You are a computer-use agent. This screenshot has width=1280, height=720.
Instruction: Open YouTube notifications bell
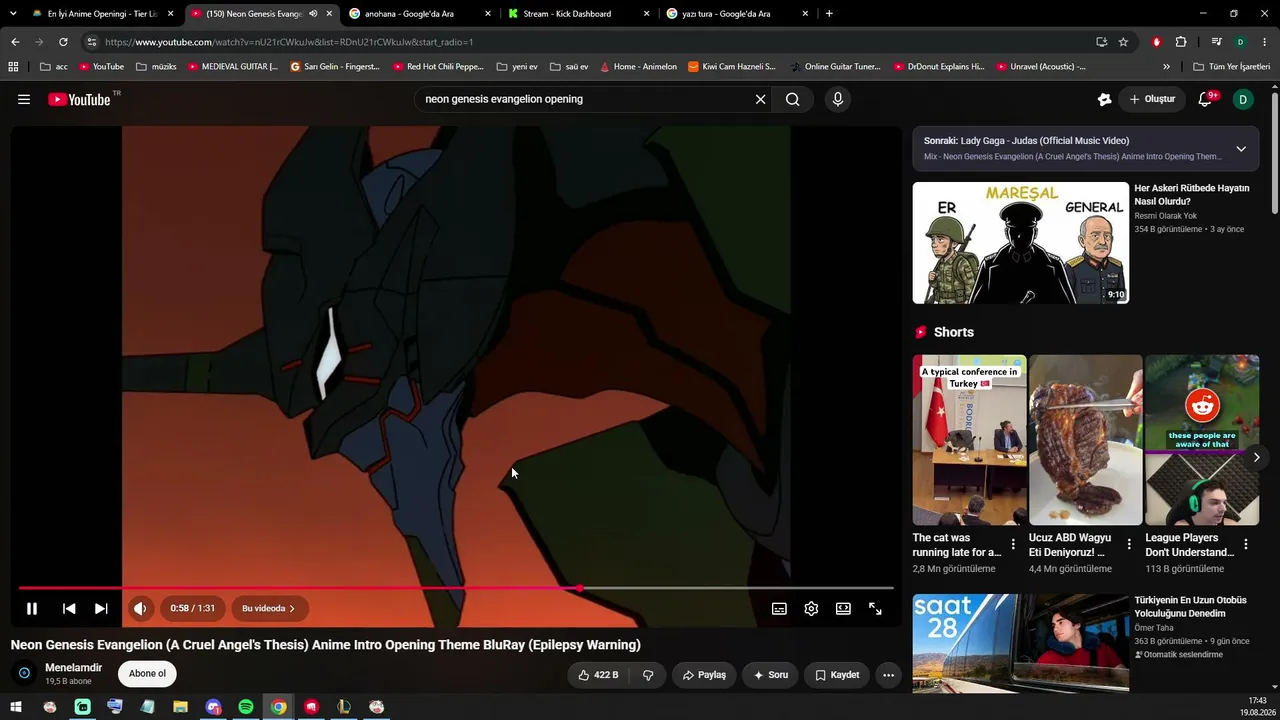(x=1206, y=99)
